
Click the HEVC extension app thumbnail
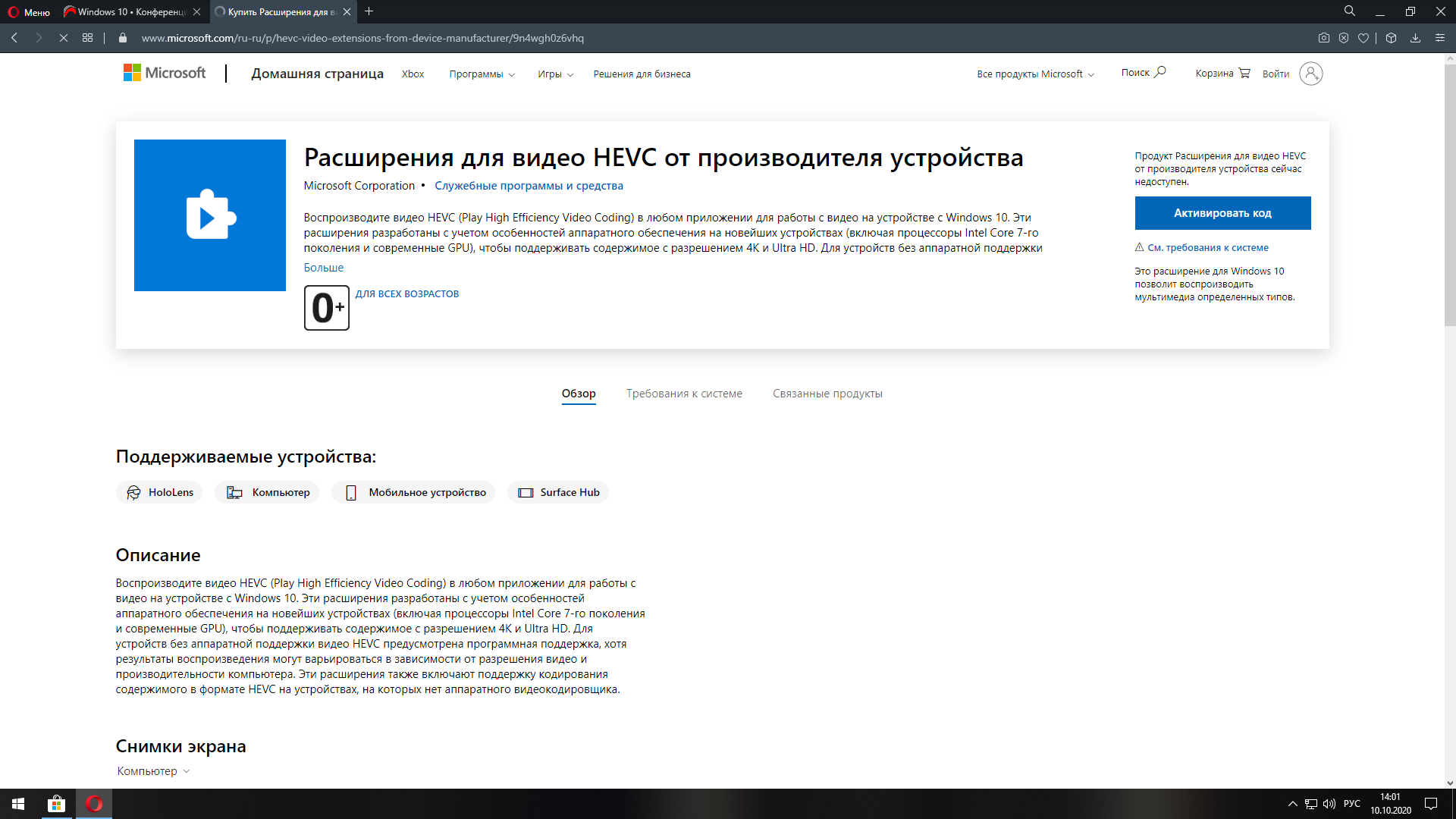(210, 215)
